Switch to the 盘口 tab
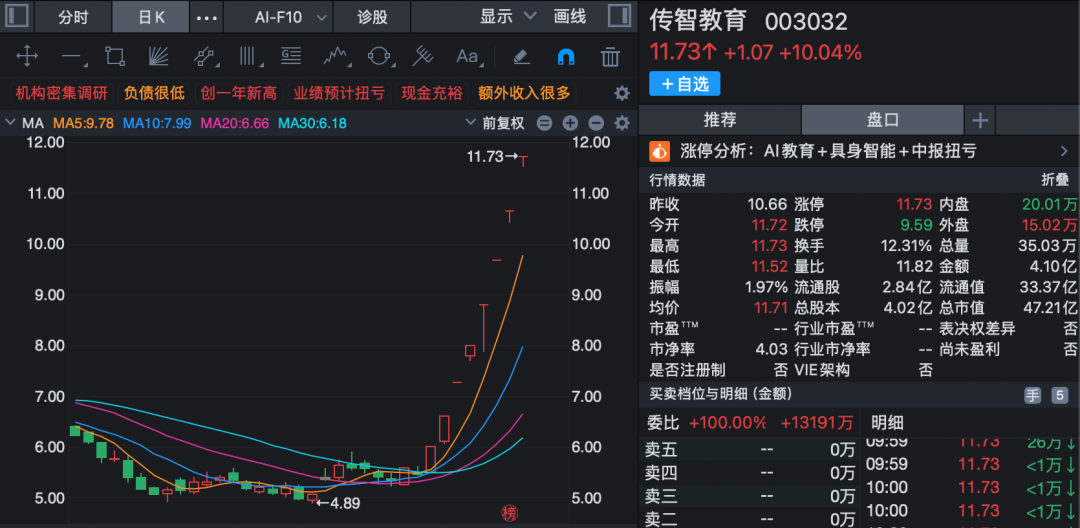This screenshot has height=528, width=1080. point(882,120)
